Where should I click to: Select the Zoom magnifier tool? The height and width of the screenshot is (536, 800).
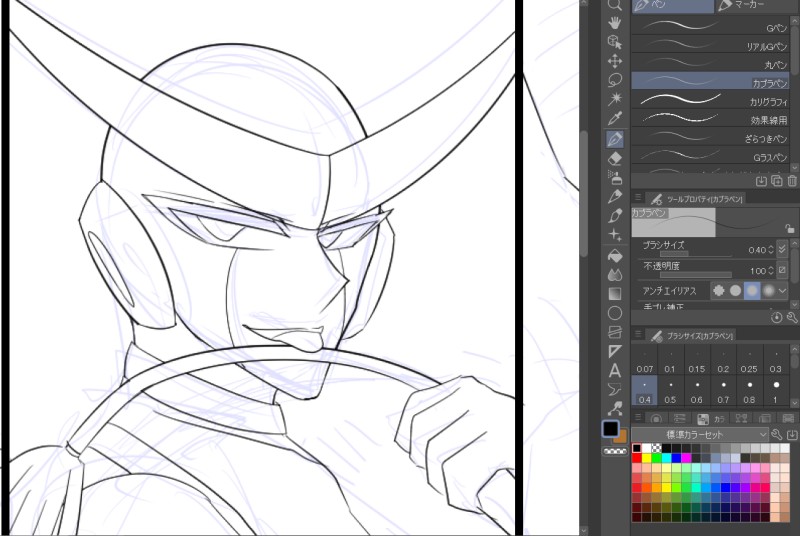pos(615,5)
